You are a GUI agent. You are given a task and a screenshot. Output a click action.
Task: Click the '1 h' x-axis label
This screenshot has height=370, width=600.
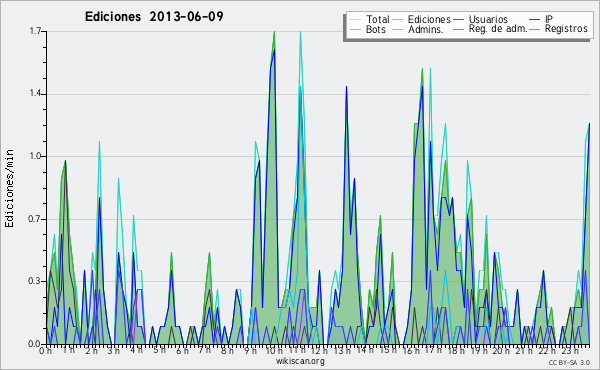pyautogui.click(x=68, y=351)
